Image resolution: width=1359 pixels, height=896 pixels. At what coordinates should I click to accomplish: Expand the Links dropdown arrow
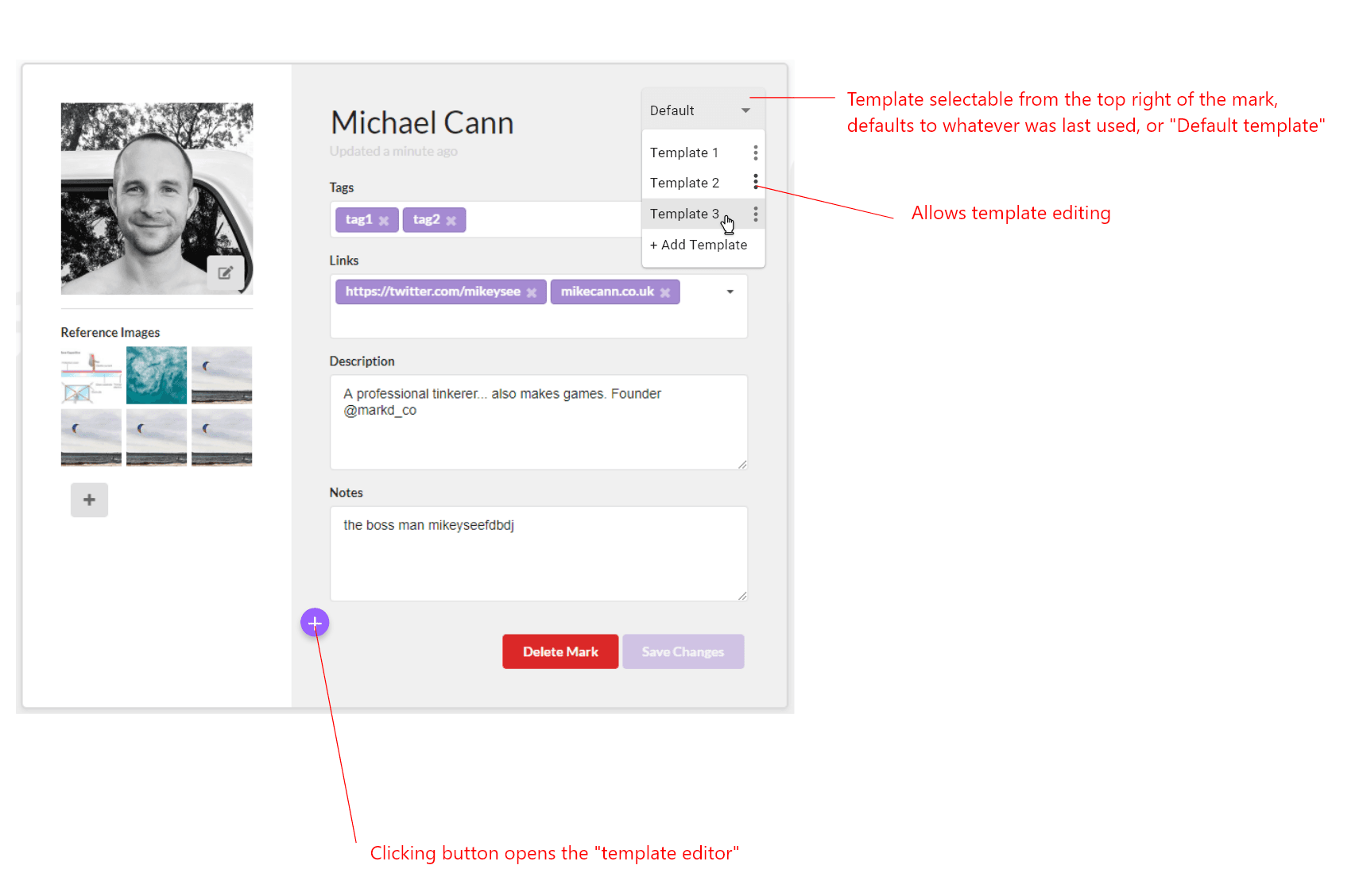point(730,292)
